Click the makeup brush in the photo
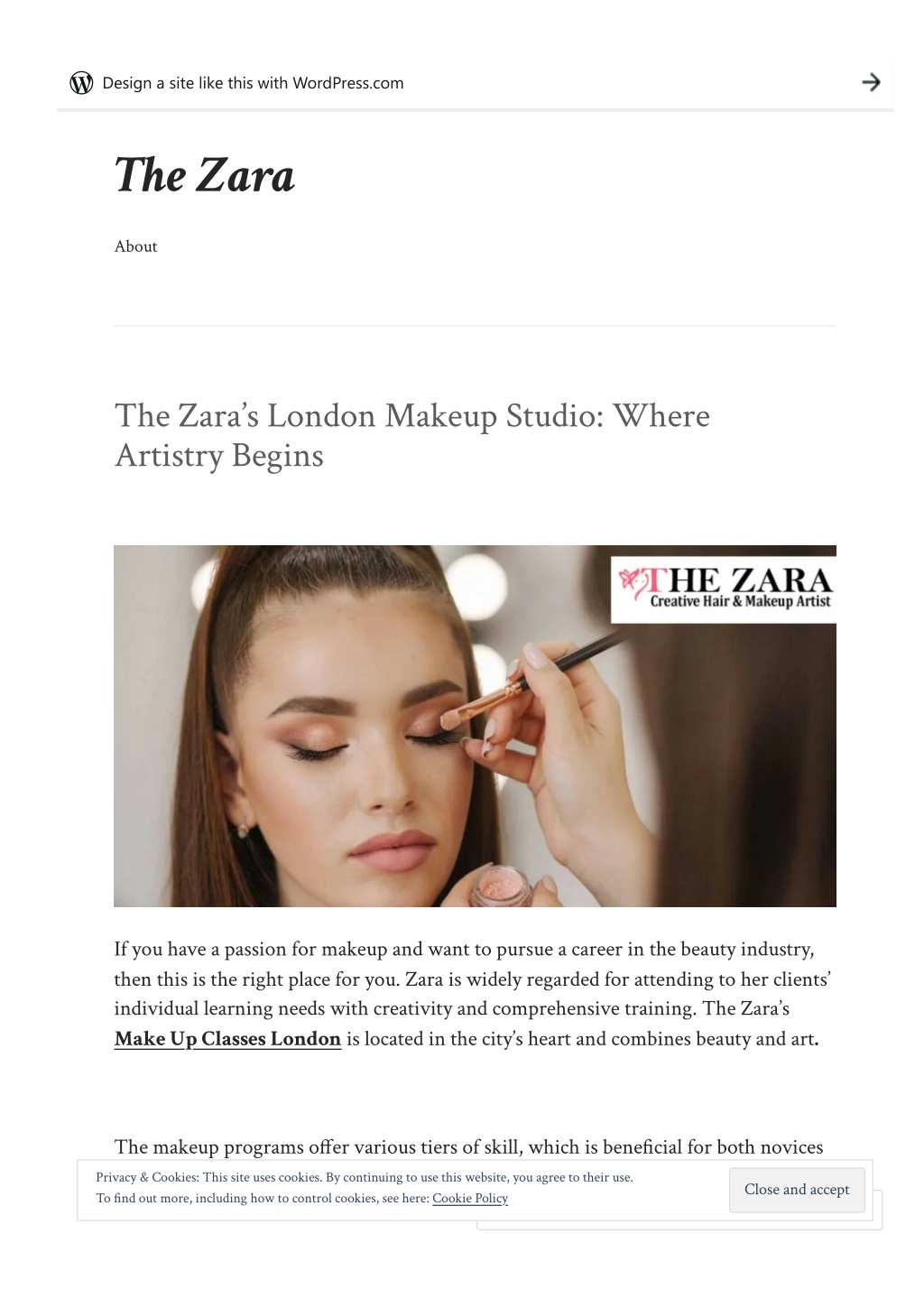This screenshot has width=924, height=1308. pyautogui.click(x=532, y=676)
